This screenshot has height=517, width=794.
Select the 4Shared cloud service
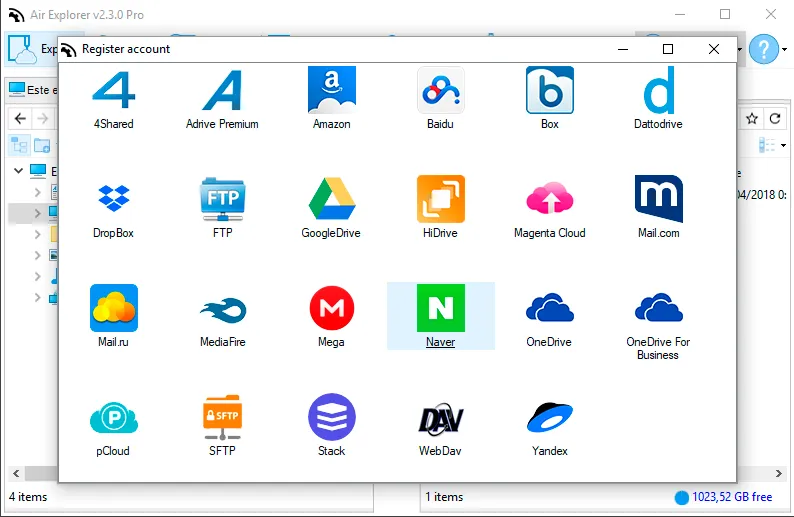113,99
